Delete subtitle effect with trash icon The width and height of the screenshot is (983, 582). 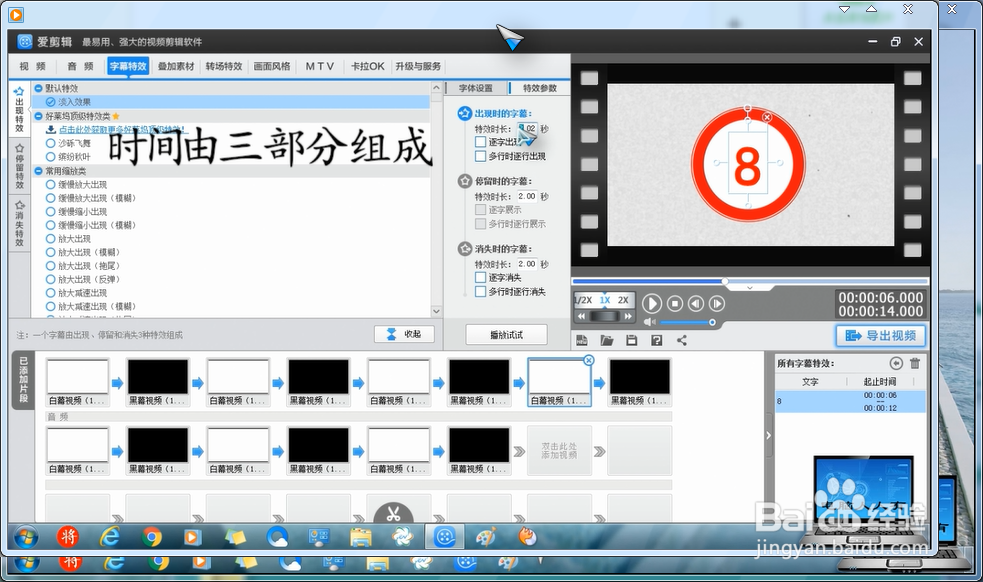tap(915, 363)
